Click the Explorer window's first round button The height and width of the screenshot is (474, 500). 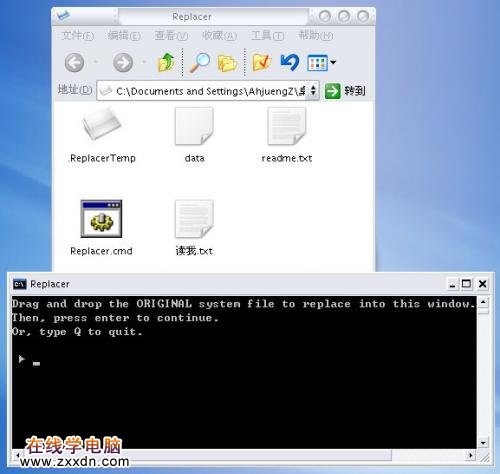click(325, 16)
